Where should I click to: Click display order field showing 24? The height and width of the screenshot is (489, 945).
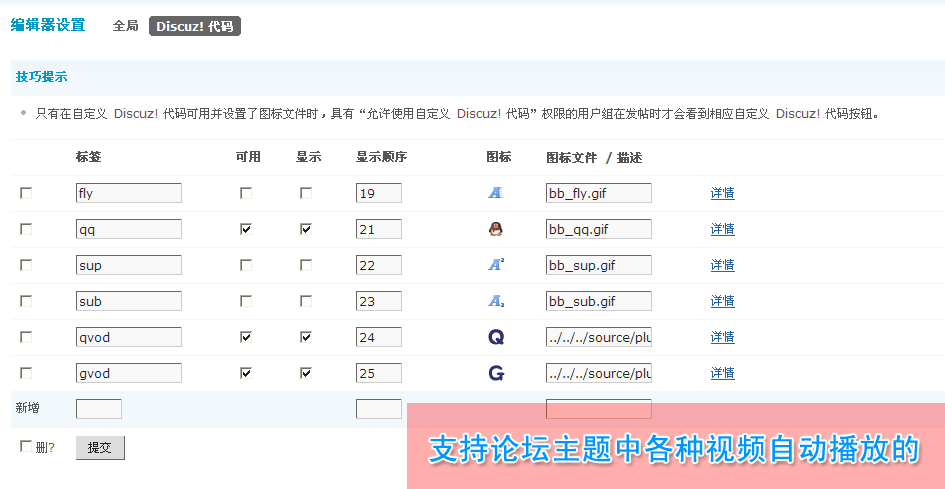pyautogui.click(x=378, y=337)
